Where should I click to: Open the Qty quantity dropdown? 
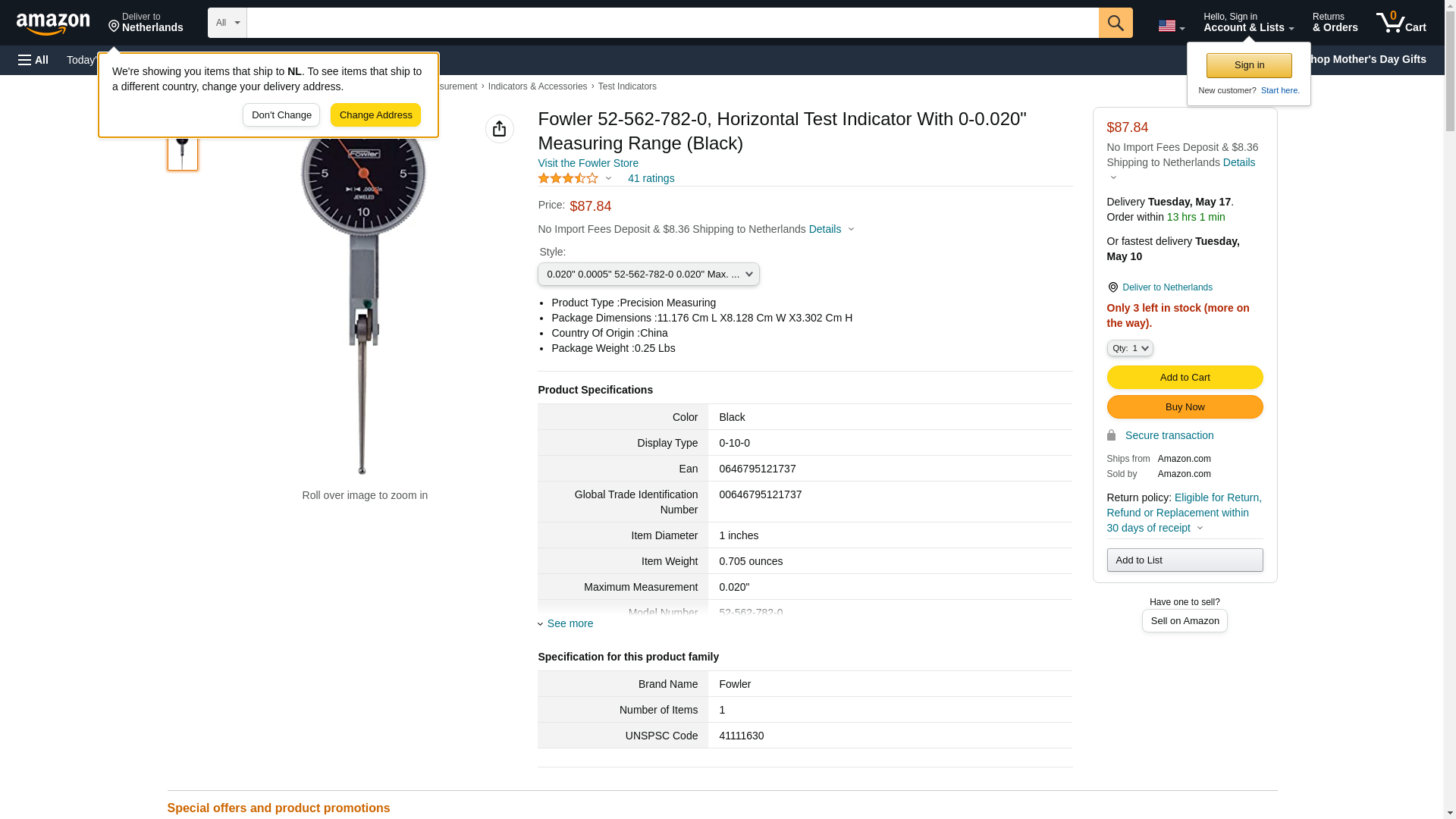click(x=1129, y=348)
